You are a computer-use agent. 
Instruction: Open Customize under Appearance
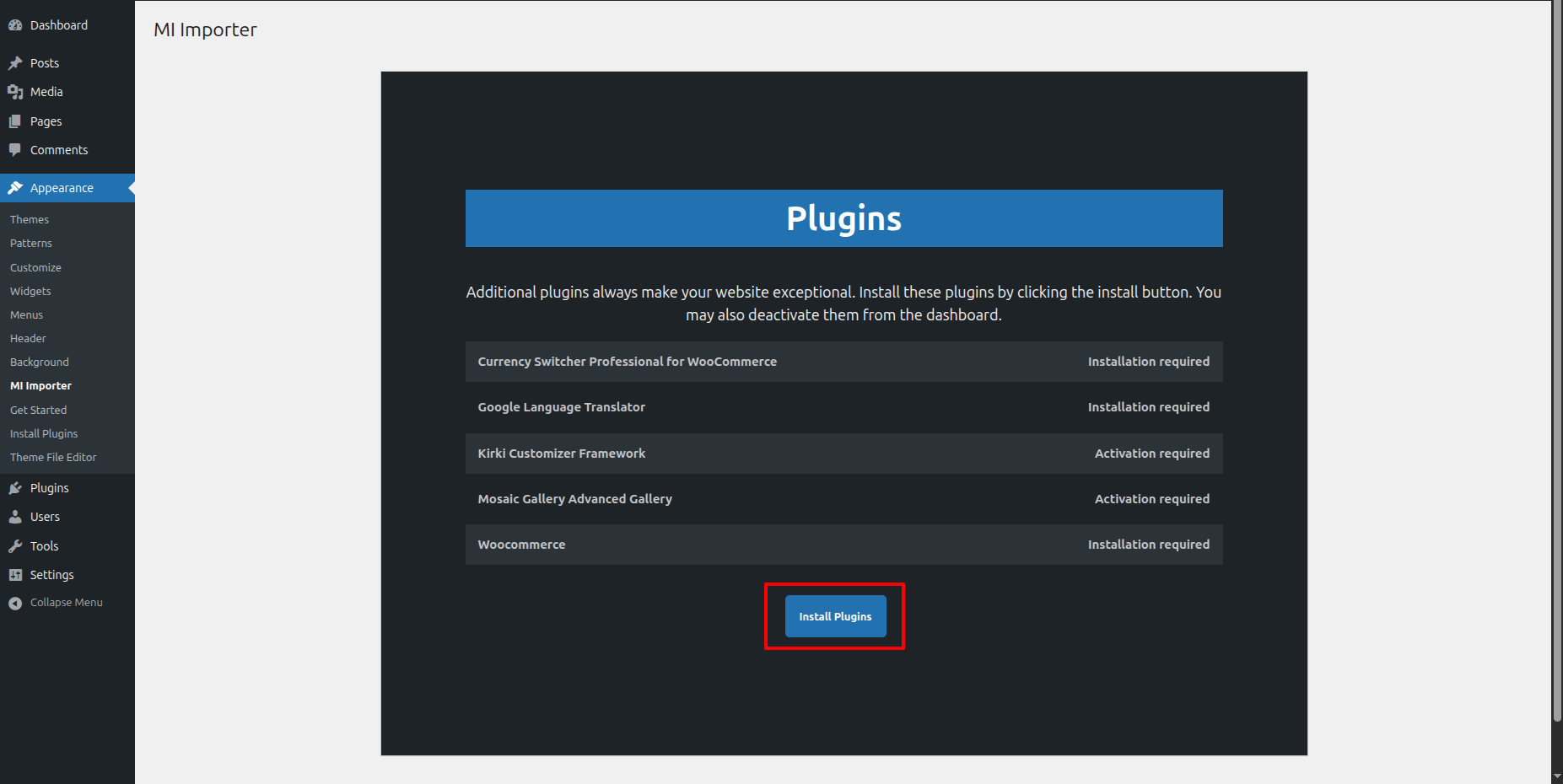[x=35, y=267]
